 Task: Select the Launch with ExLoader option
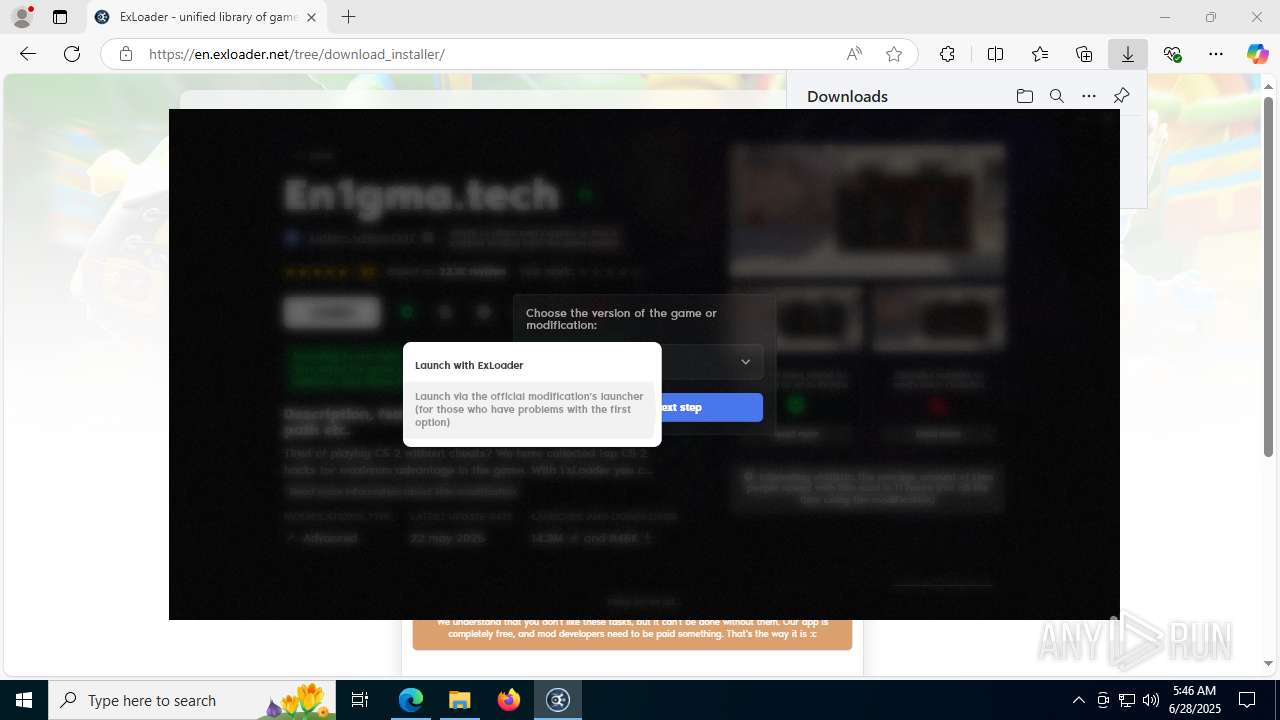click(531, 365)
